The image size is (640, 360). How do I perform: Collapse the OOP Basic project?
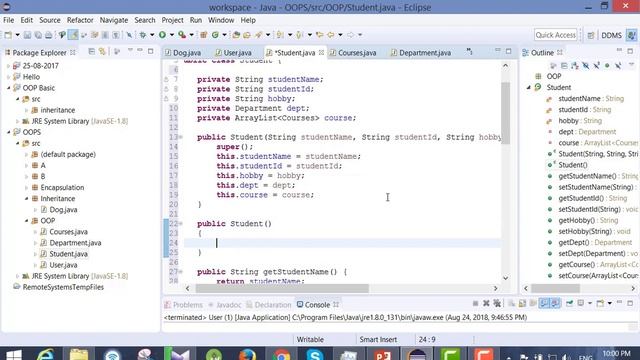[9, 88]
